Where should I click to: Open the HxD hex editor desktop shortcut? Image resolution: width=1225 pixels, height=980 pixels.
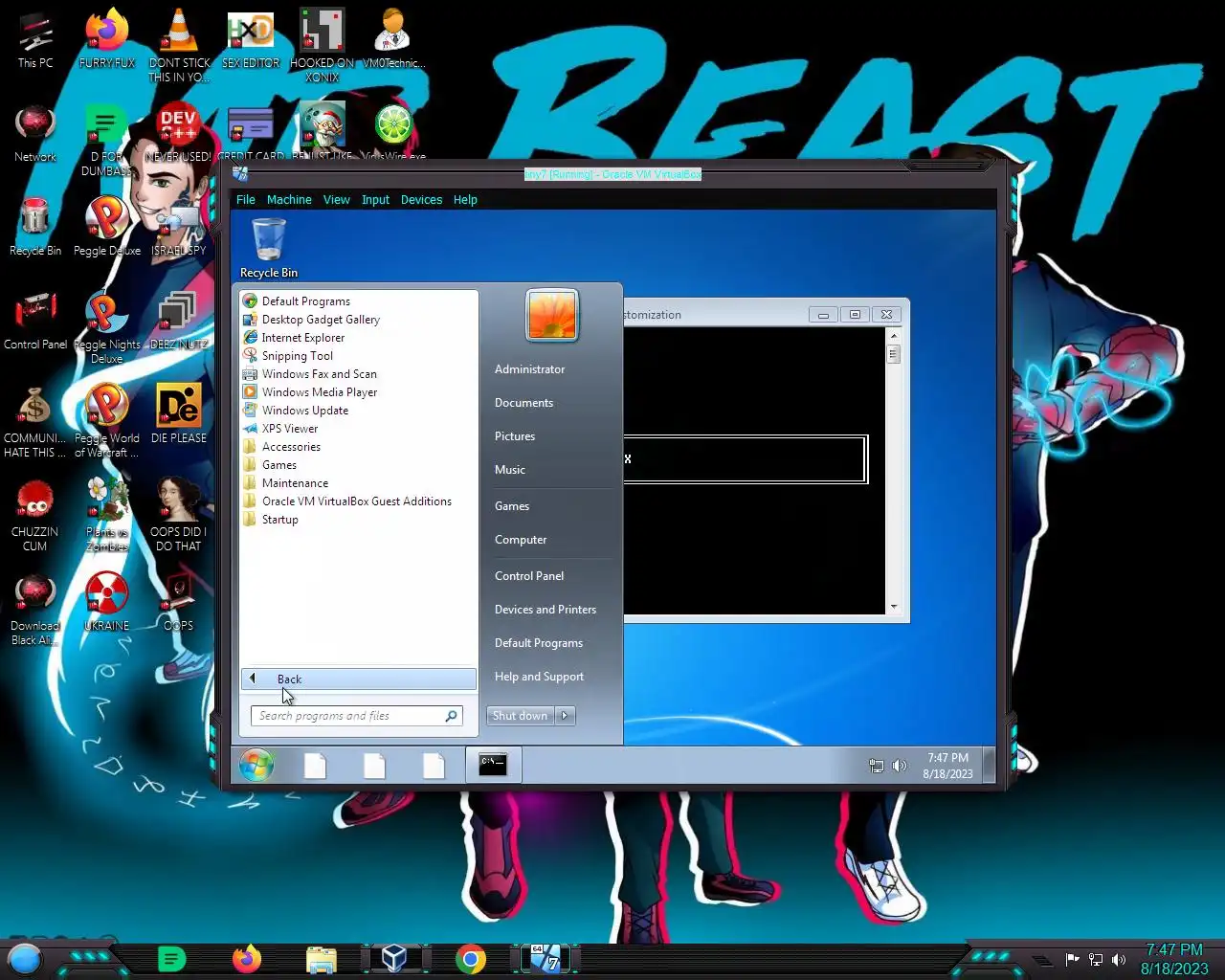tap(251, 39)
